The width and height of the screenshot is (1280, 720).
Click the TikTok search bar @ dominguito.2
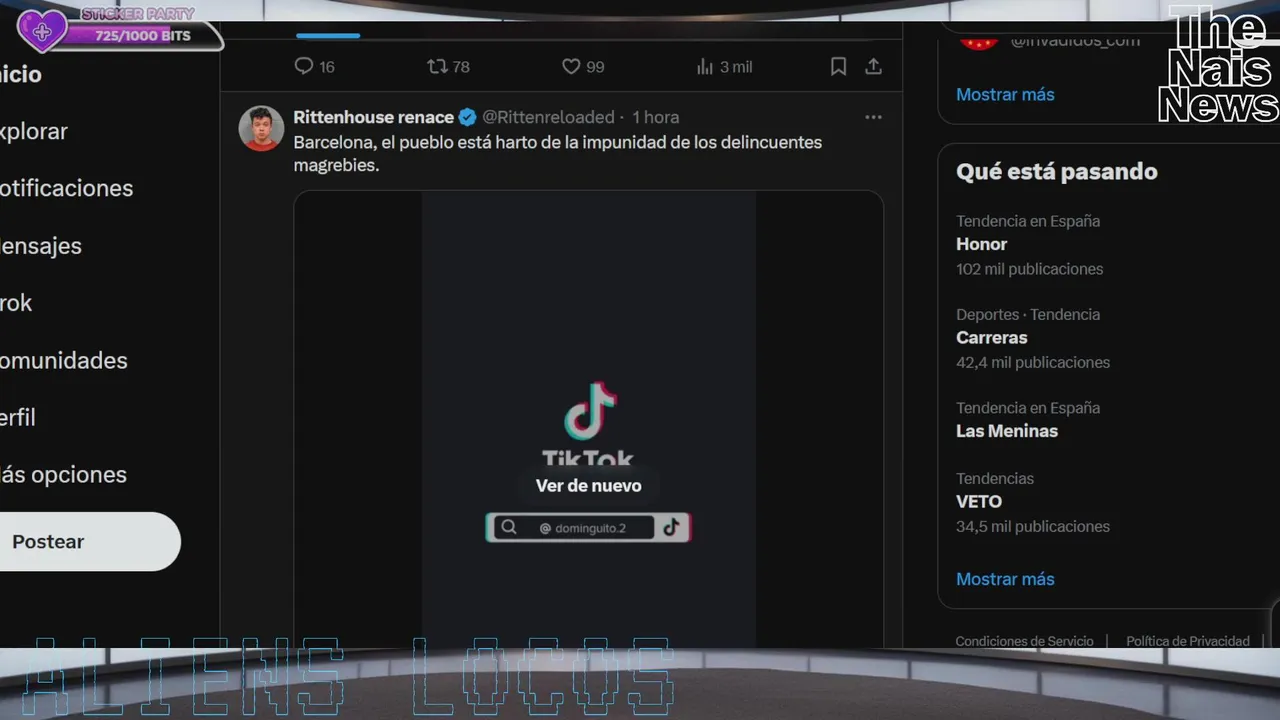588,528
